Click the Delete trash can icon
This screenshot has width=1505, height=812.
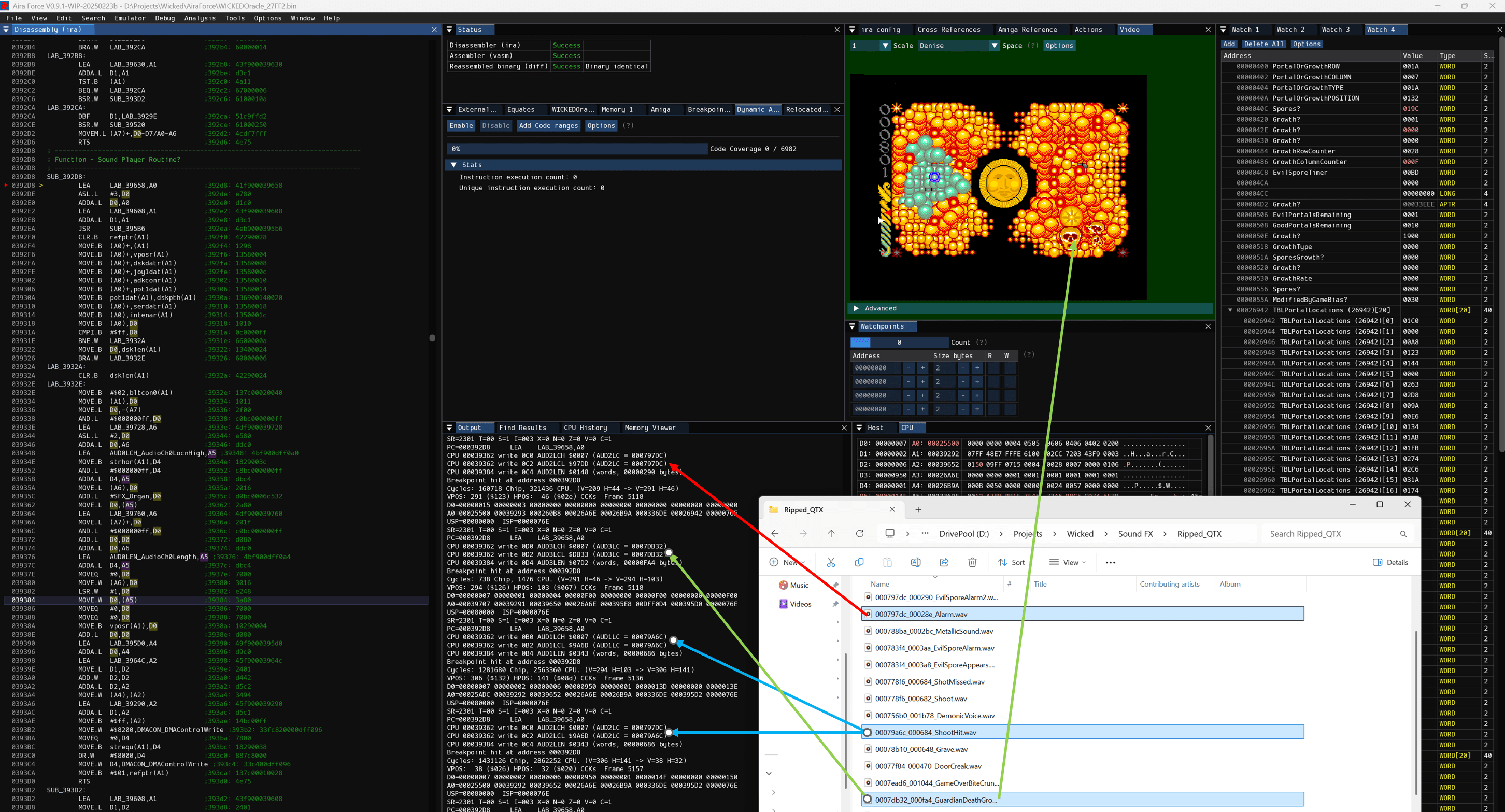pyautogui.click(x=972, y=562)
